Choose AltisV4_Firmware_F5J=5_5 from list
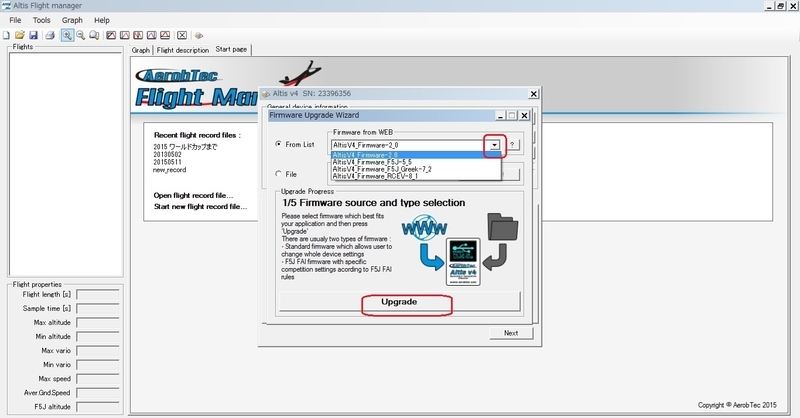Screen dimensions: 800x418 click(416, 162)
